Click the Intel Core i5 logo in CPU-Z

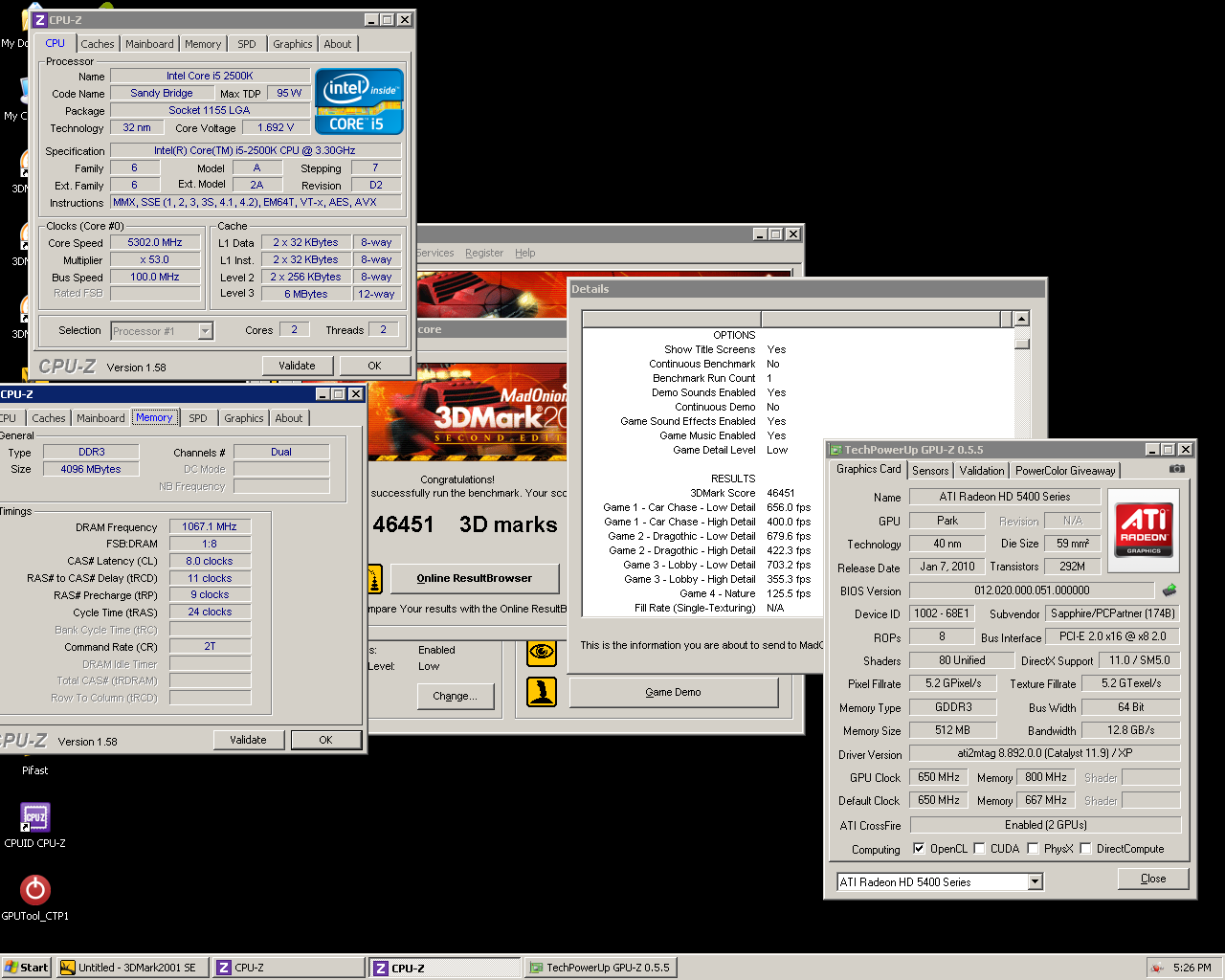[359, 100]
